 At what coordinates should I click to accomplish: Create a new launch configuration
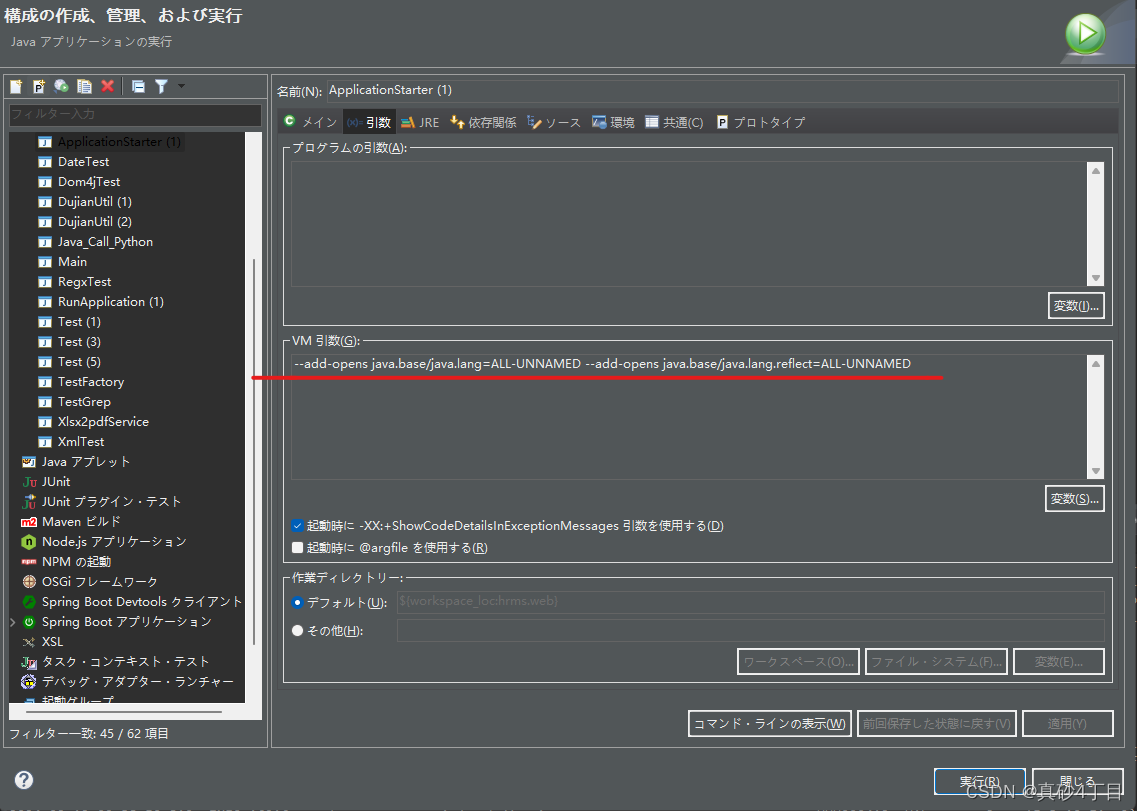[15, 86]
